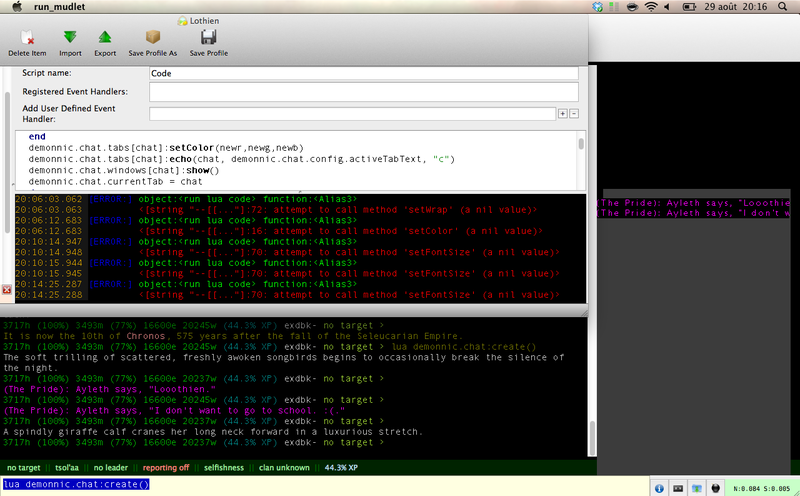The width and height of the screenshot is (800, 496).
Task: Click 'I don't want to go to school' line
Action: pyautogui.click(x=174, y=411)
